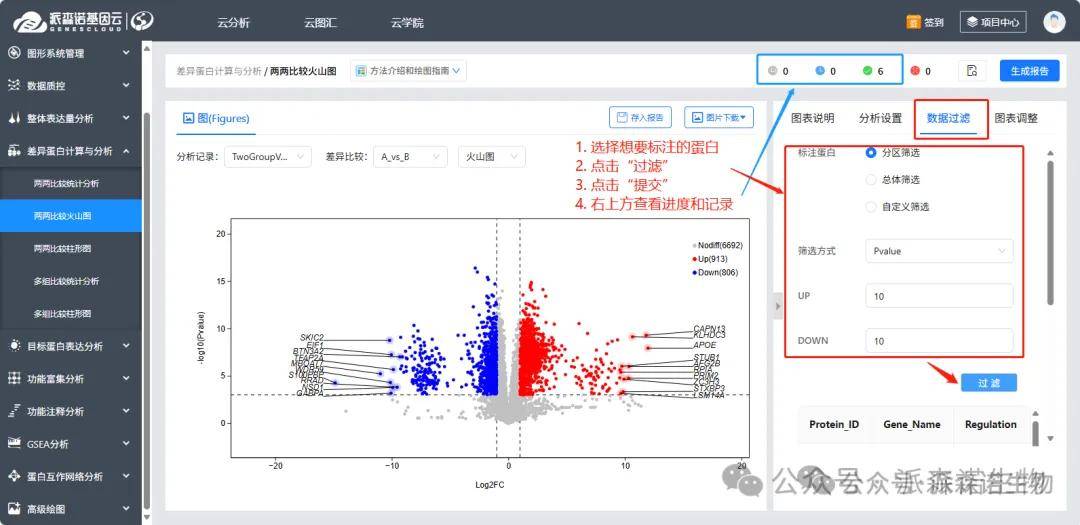Click the 生成报告 button
The height and width of the screenshot is (525, 1080).
pos(1029,71)
